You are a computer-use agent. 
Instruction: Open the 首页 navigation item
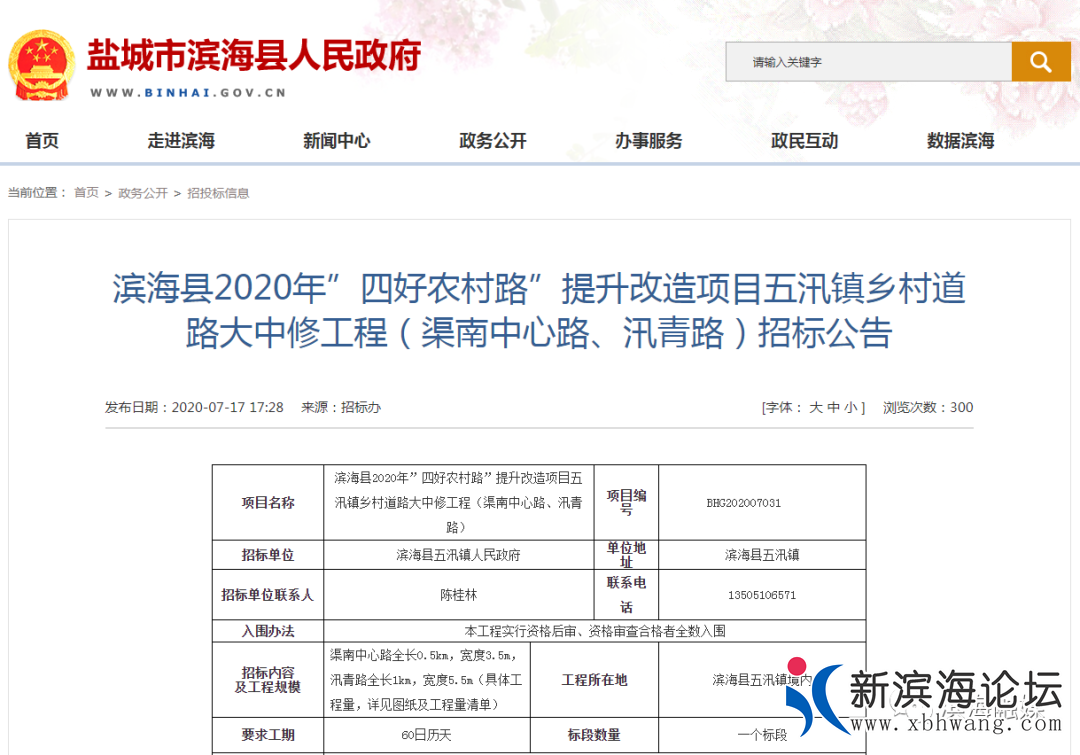pyautogui.click(x=41, y=141)
